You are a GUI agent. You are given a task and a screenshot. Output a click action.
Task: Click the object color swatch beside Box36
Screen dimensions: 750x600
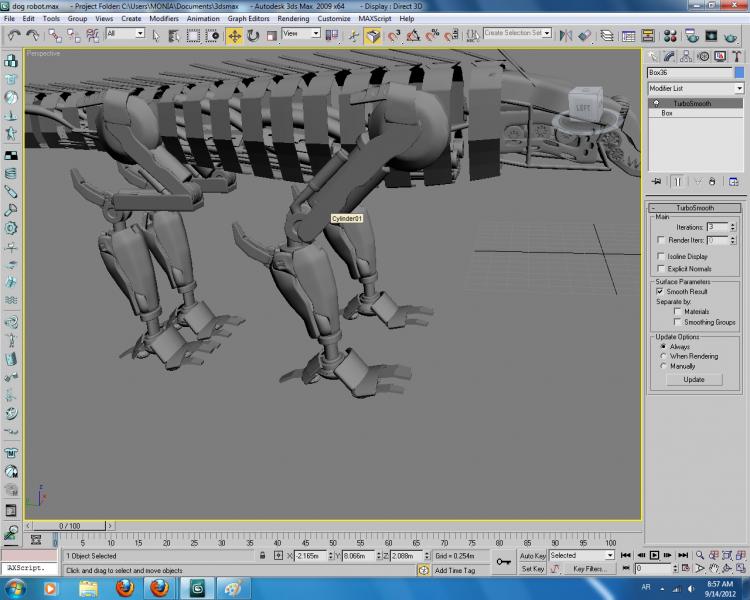click(x=739, y=72)
